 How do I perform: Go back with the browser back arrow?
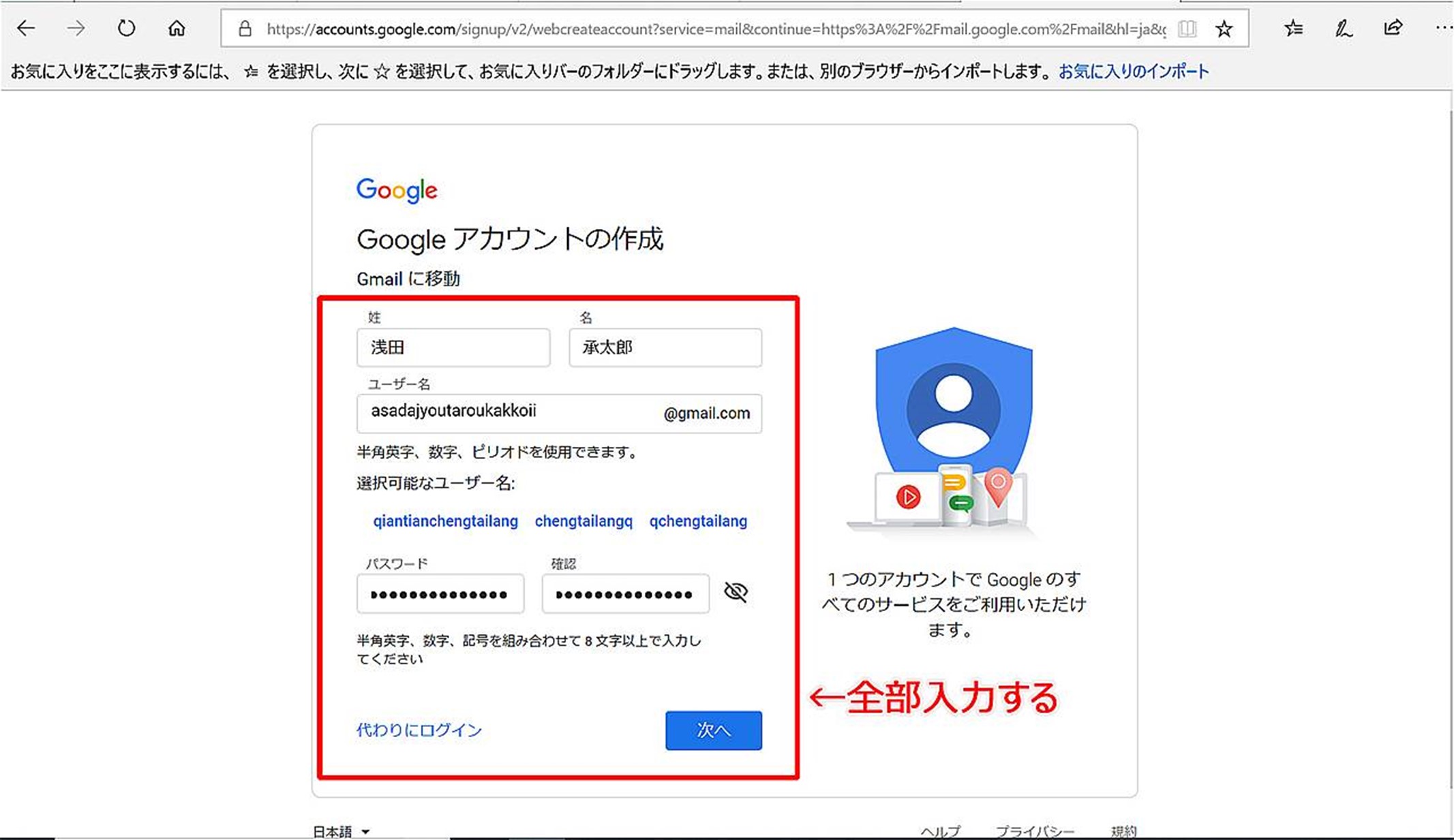[x=26, y=29]
